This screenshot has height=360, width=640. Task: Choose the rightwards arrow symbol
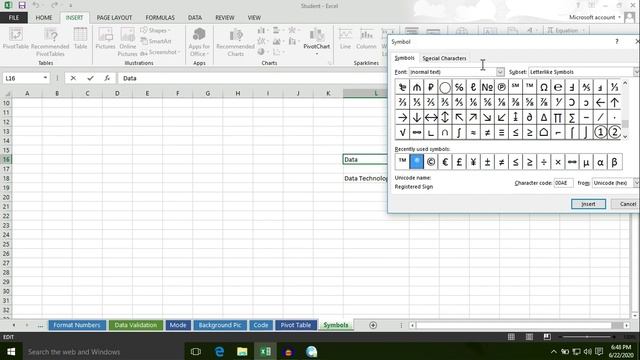402,118
